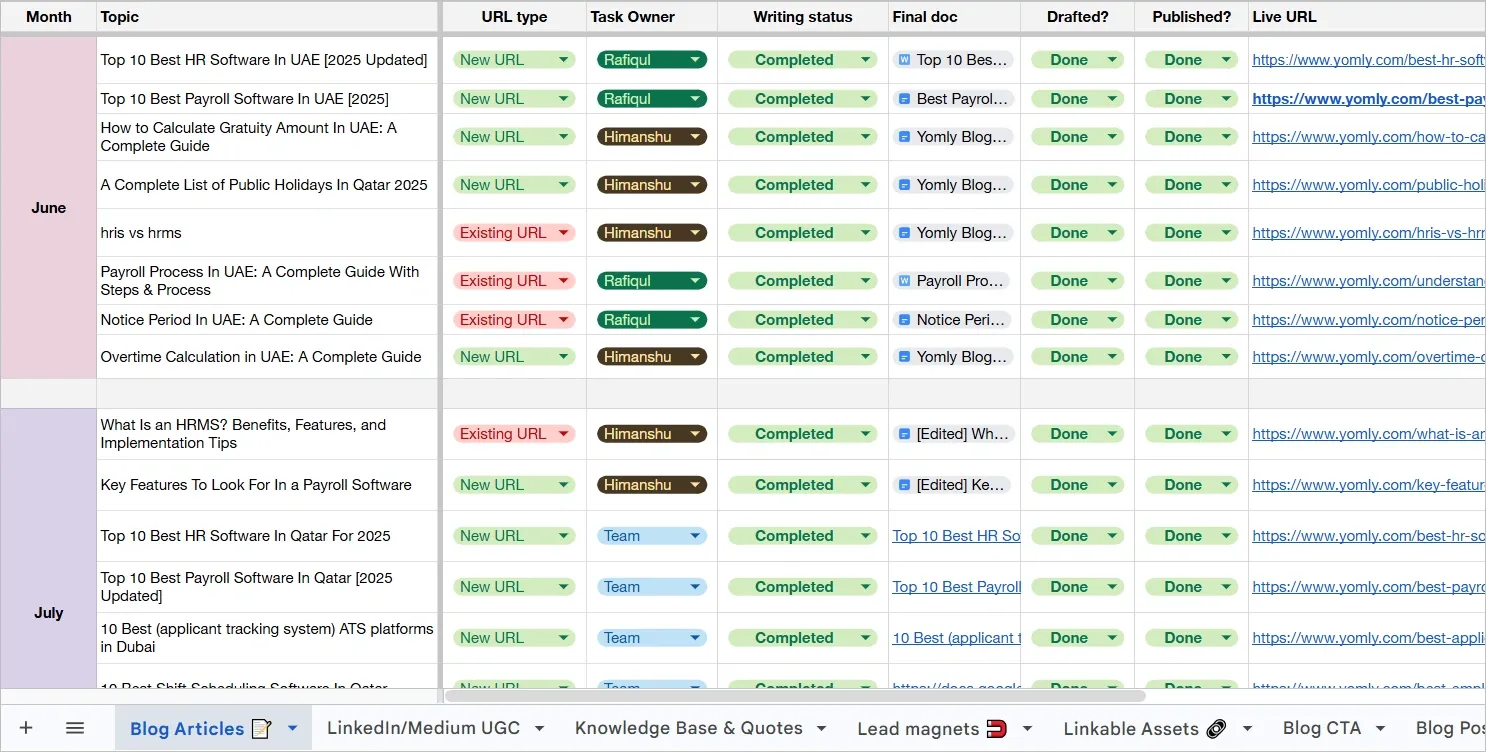Open live URL for notice period
The height and width of the screenshot is (752, 1486).
pyautogui.click(x=1368, y=320)
